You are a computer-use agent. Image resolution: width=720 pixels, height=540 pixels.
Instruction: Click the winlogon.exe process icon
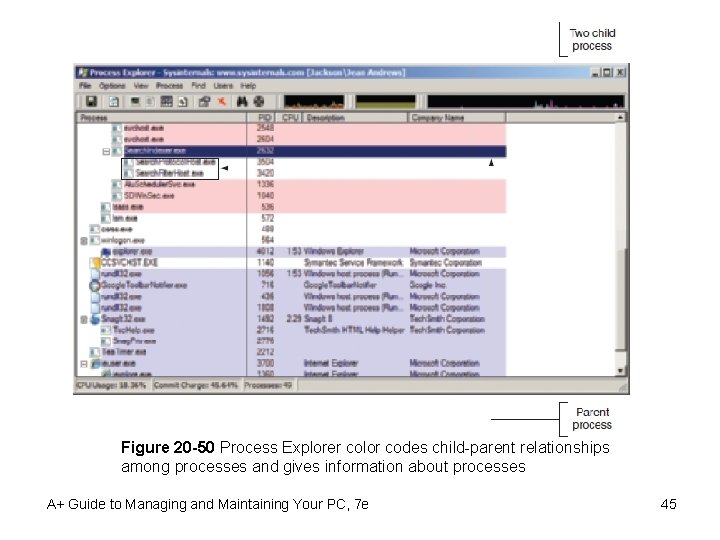coord(95,241)
